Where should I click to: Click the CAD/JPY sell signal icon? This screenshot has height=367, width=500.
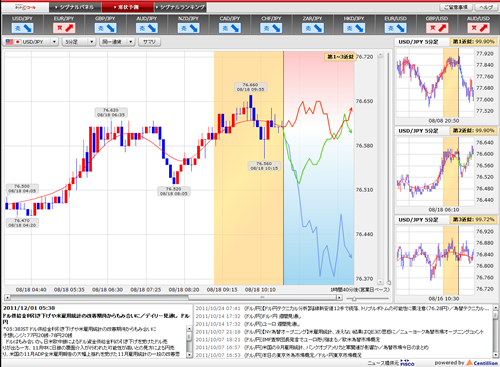point(230,28)
